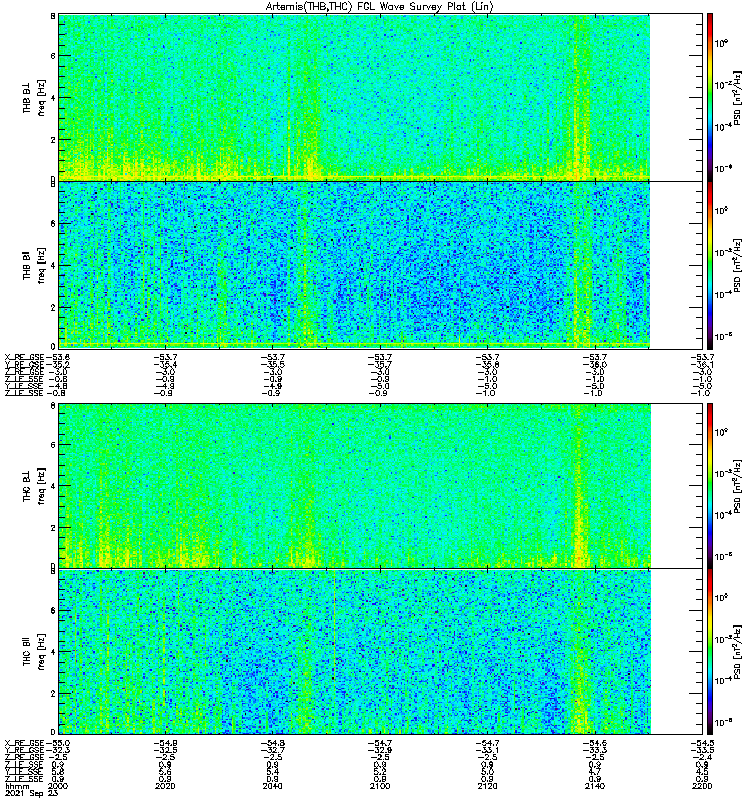Click the 2100 time tick label
This screenshot has height=800, width=750.
tap(380, 786)
